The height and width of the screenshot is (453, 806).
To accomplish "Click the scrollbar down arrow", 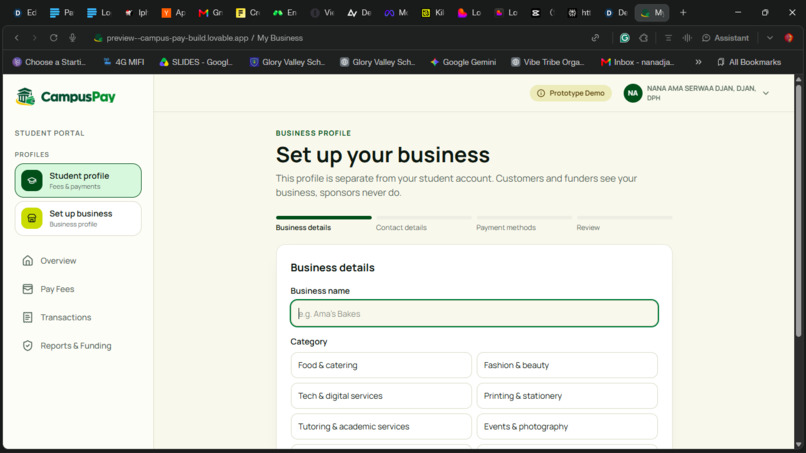I will click(798, 445).
